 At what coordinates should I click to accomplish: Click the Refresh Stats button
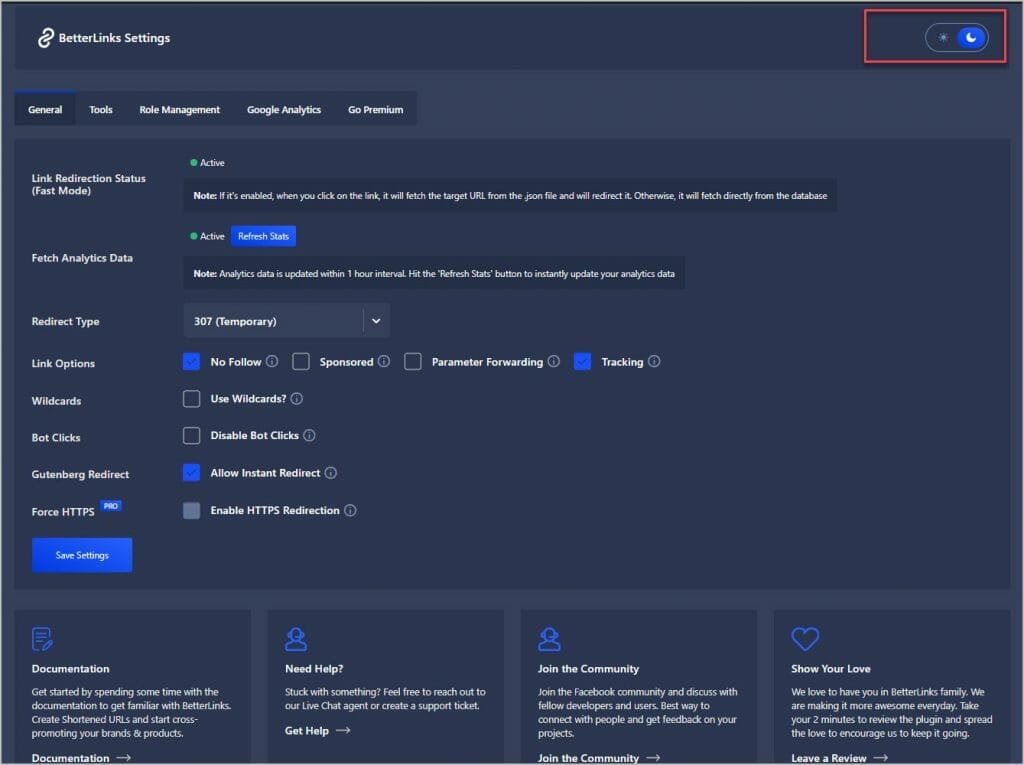263,236
